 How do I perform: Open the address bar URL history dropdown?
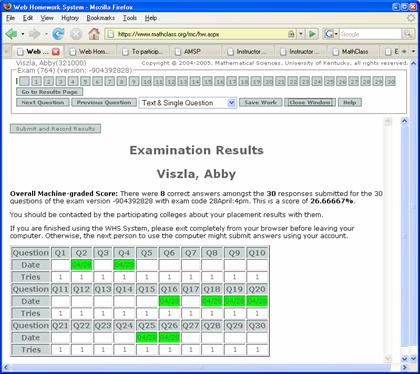pos(301,34)
